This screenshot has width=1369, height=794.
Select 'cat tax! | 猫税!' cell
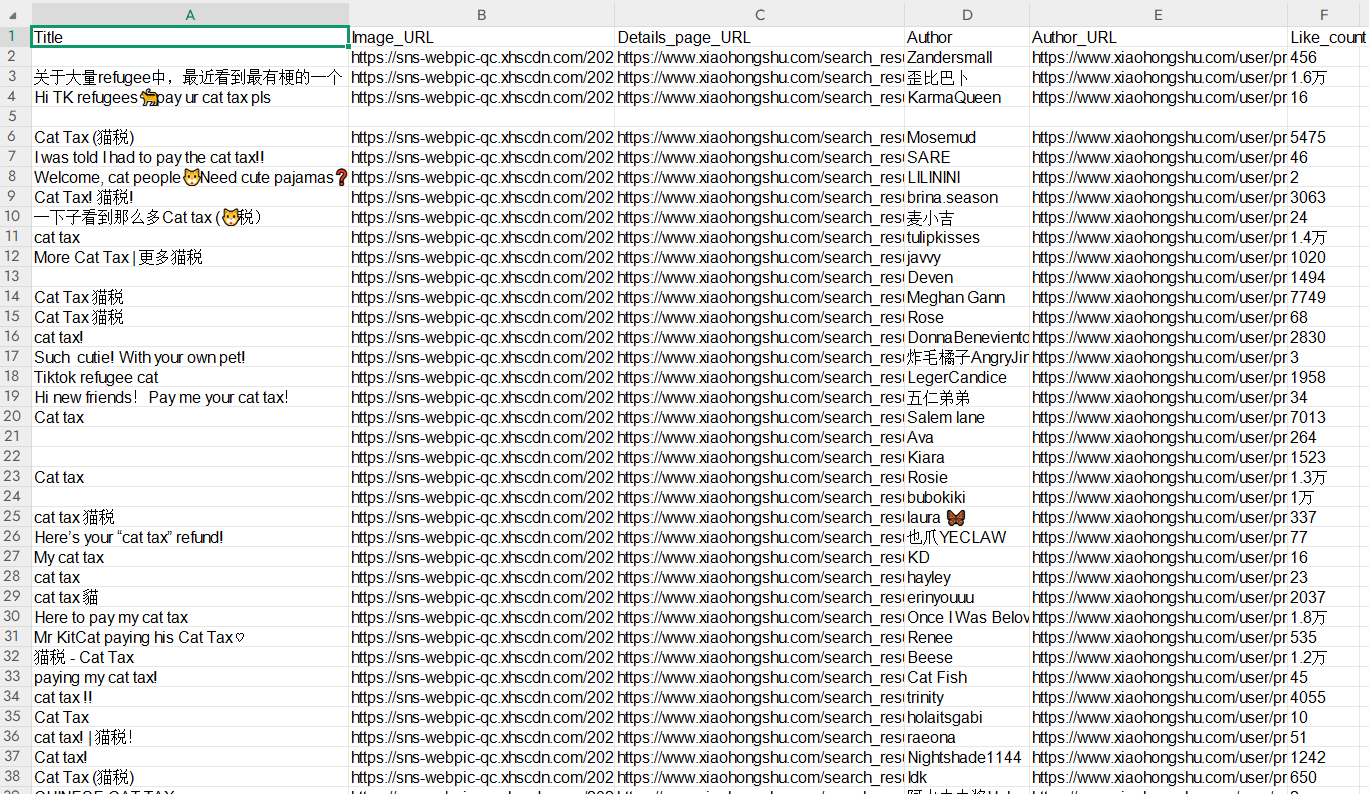190,737
